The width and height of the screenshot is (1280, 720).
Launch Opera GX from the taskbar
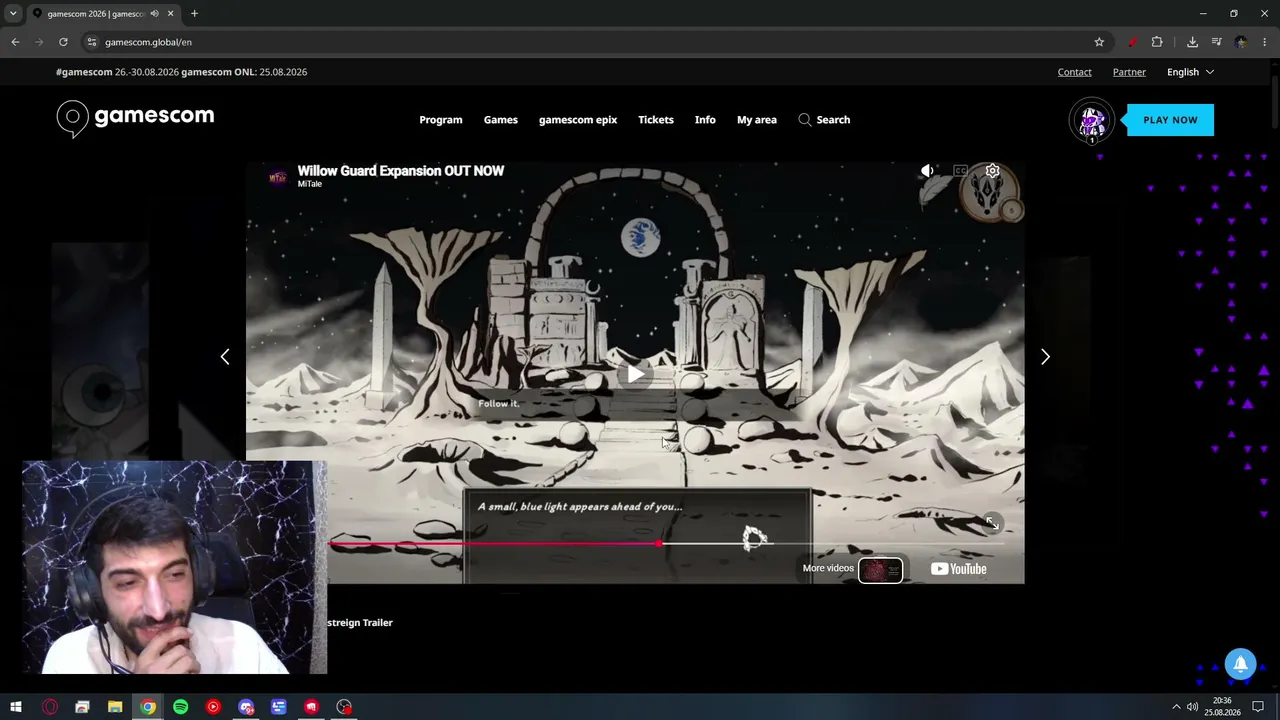tap(50, 707)
